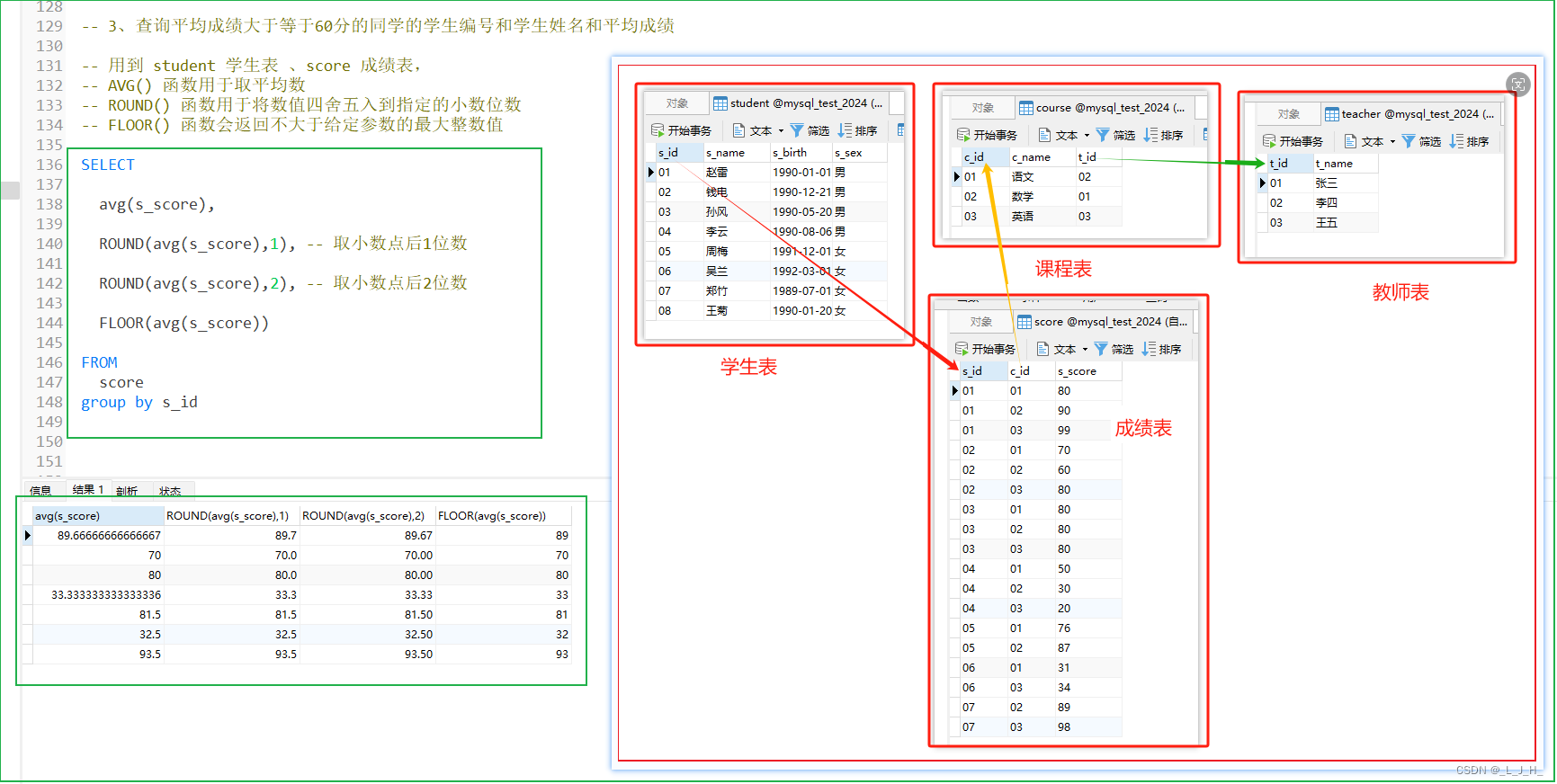
Task: Click 'group by s_id' code line
Action: pos(139,403)
